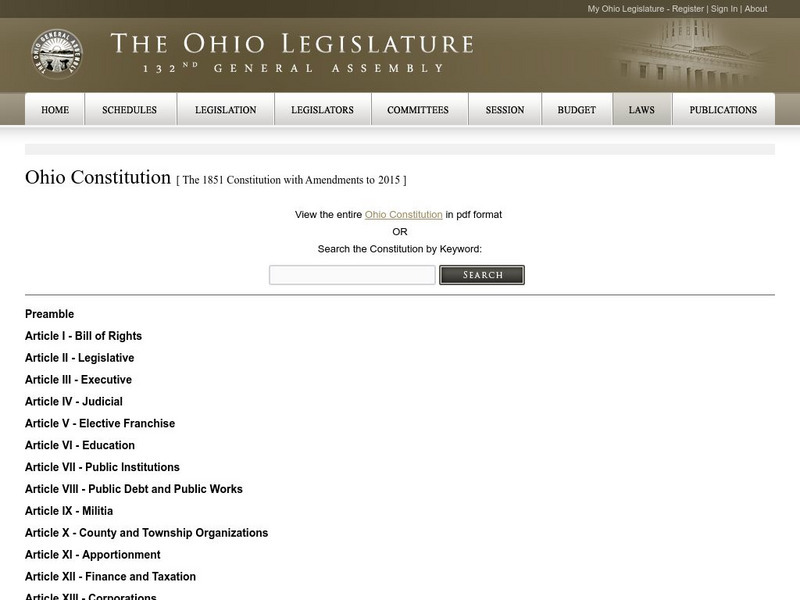Image resolution: width=800 pixels, height=600 pixels.
Task: Open Article X - County and Township Organizations
Action: tap(146, 533)
